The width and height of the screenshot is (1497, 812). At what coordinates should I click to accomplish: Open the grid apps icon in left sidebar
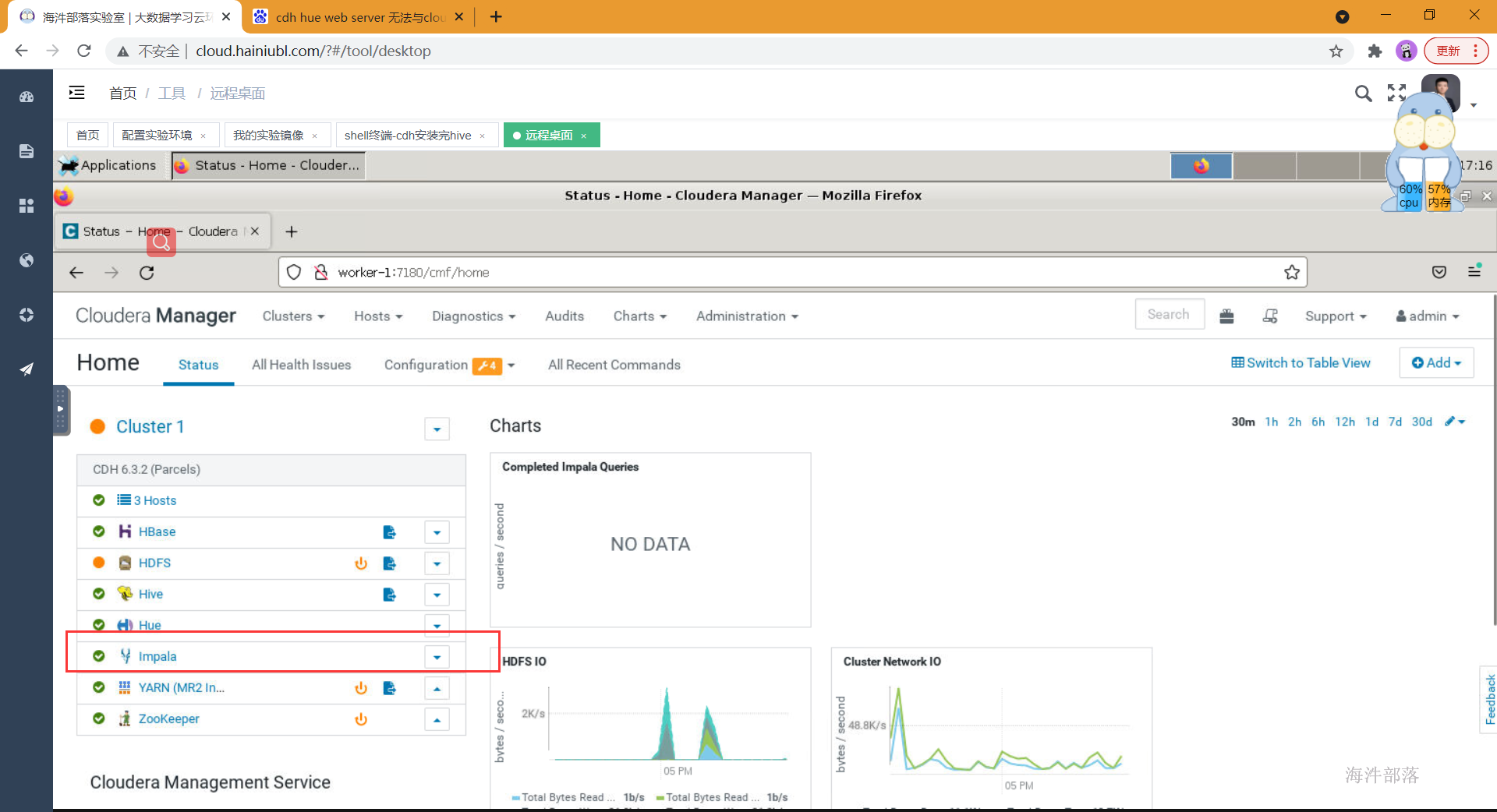[27, 206]
